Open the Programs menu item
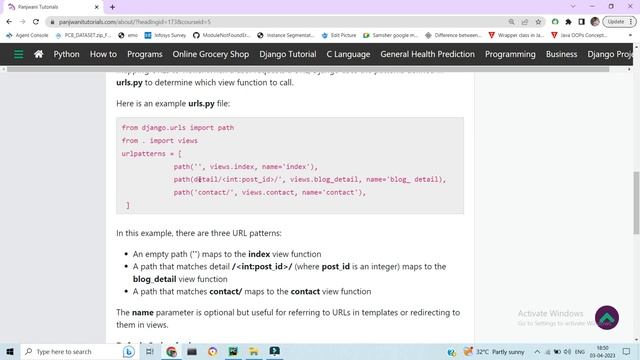This screenshot has width=640, height=360. pyautogui.click(x=145, y=54)
